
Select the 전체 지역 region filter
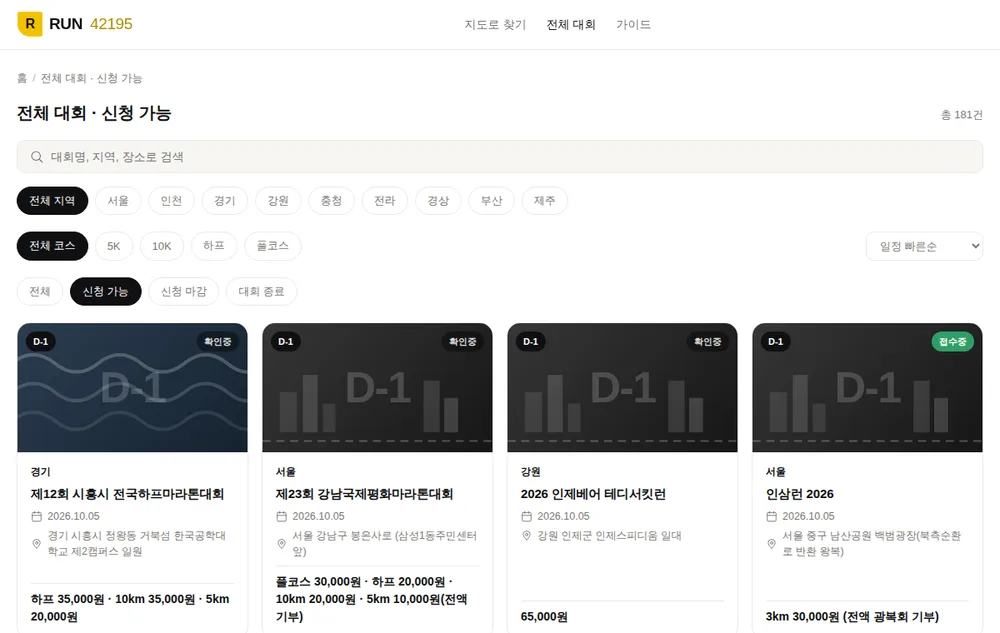point(52,201)
